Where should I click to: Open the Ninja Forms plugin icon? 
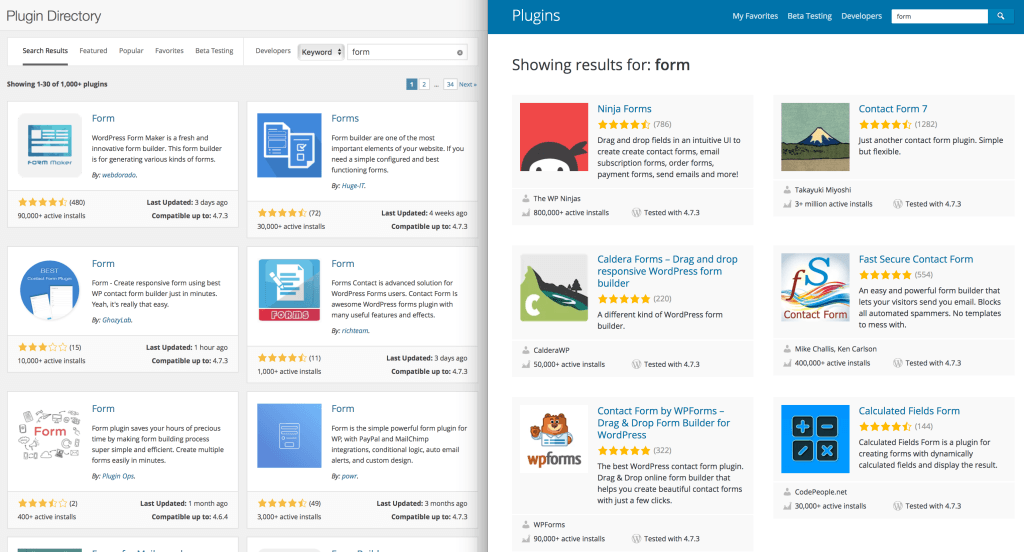click(x=554, y=137)
